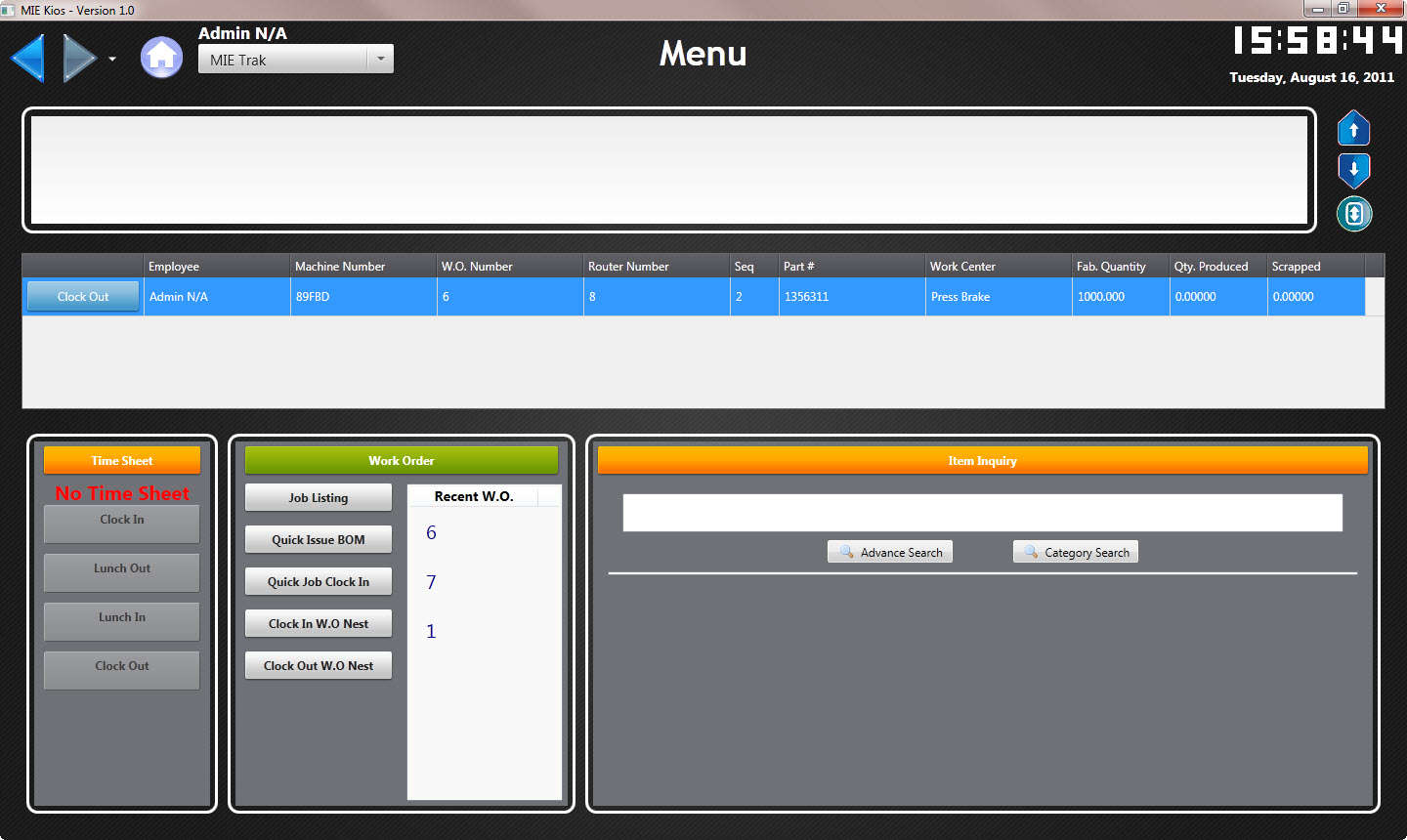The height and width of the screenshot is (840, 1407).
Task: Click the Fab. Quantity column header
Action: 1121,266
